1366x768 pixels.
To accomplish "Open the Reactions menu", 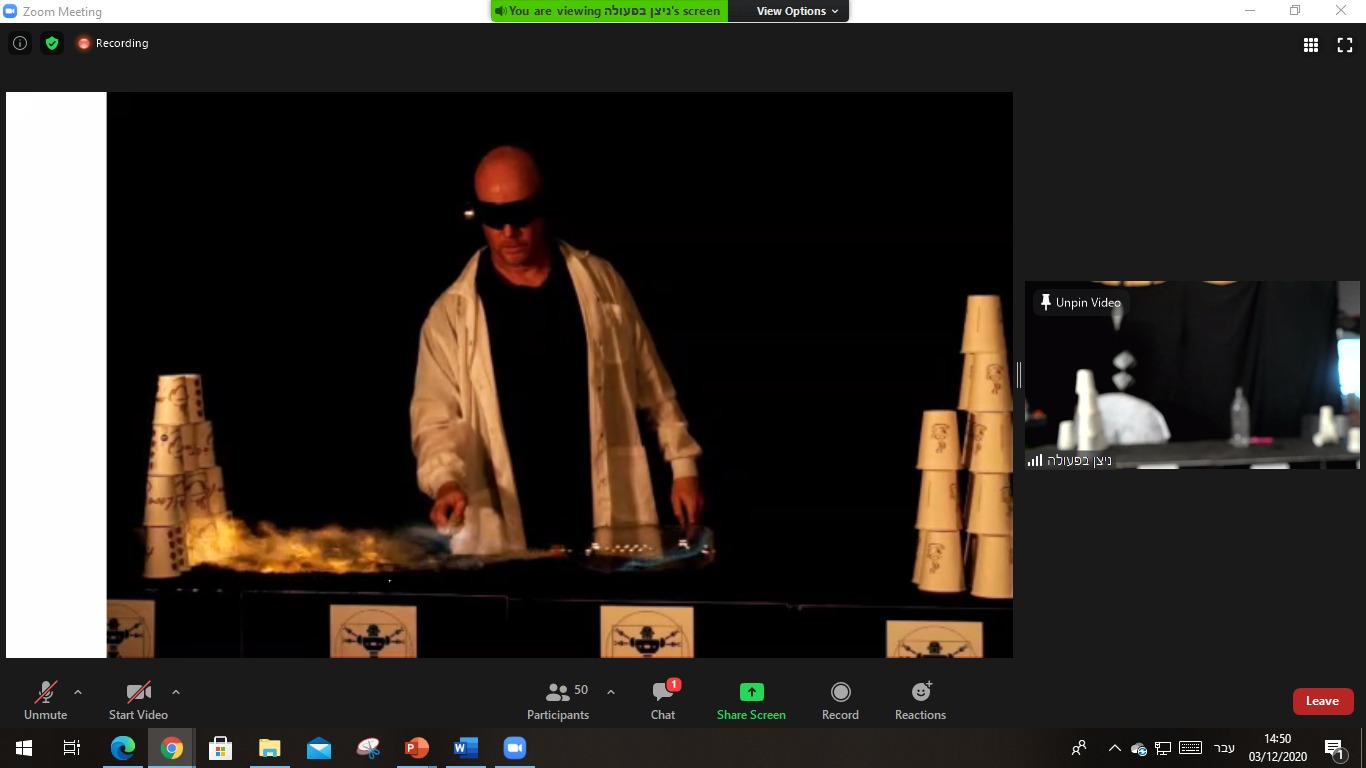I will [920, 700].
